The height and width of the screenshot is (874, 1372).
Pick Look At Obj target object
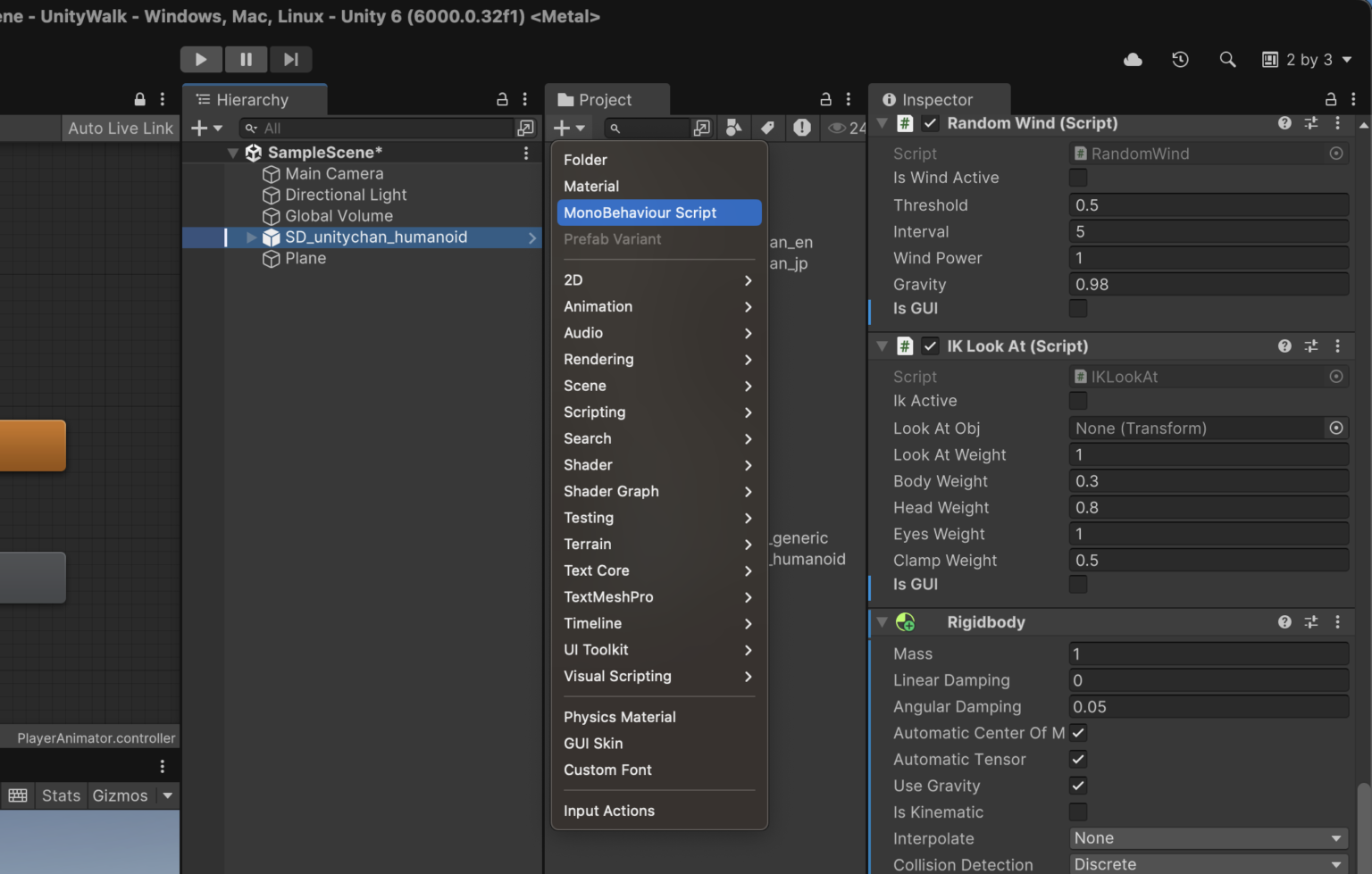(x=1335, y=429)
